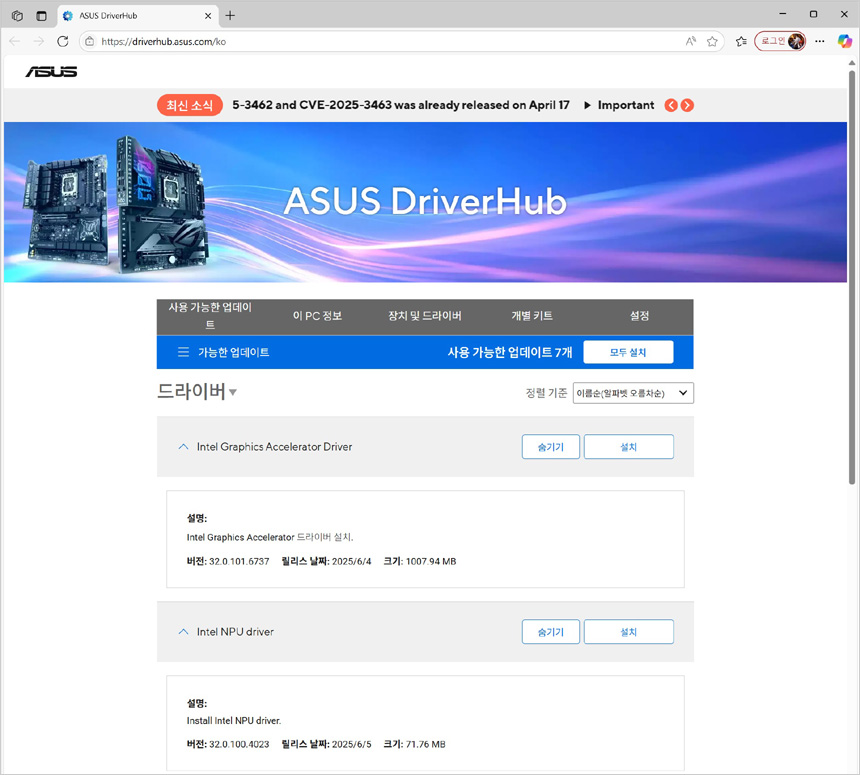Install the Intel Graphics Accelerator Driver
Screen dimensions: 860x775
[x=628, y=447]
